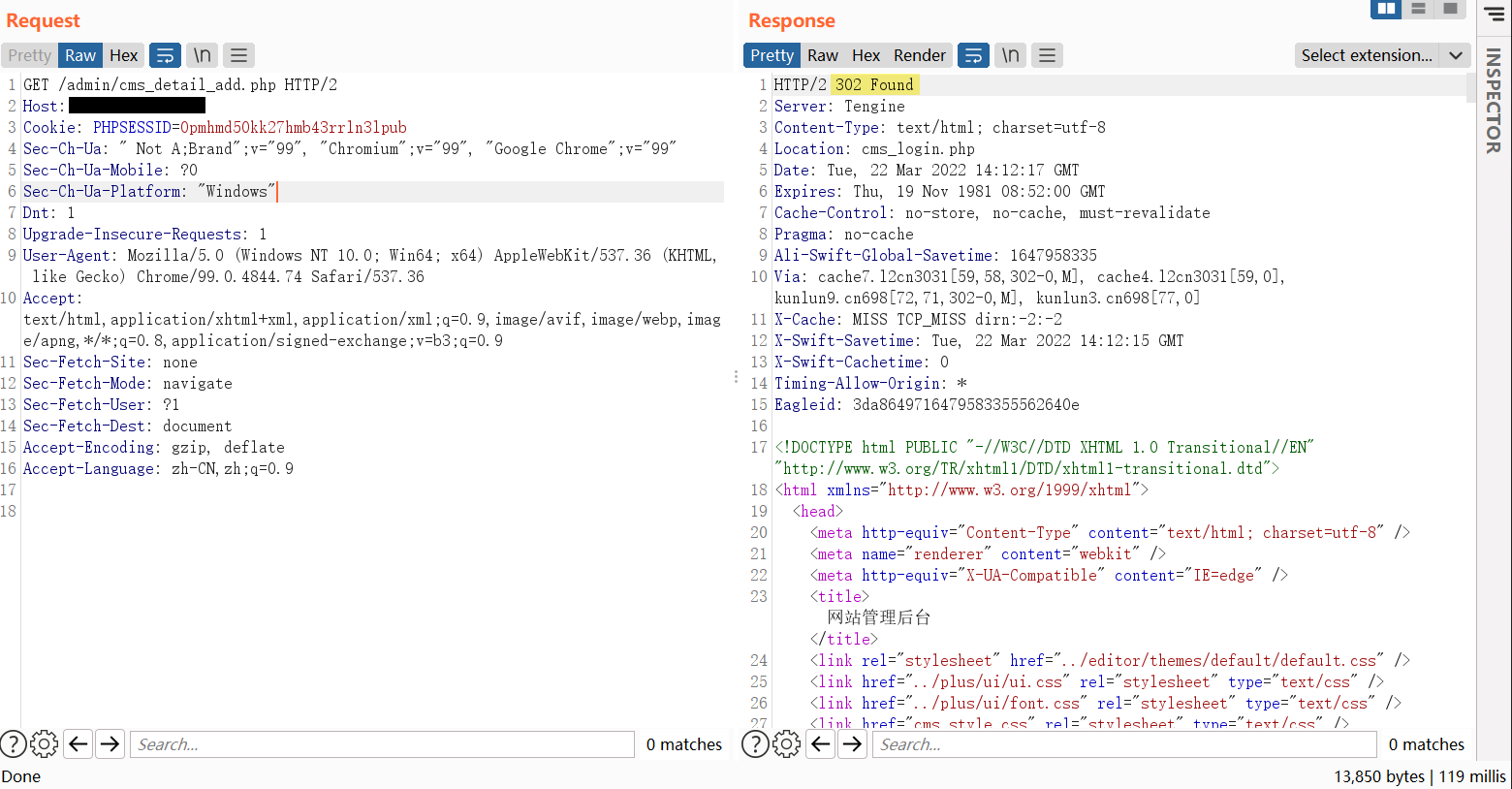Toggle \n non-printable chars in Response panel
The image size is (1512, 789).
tap(1010, 55)
